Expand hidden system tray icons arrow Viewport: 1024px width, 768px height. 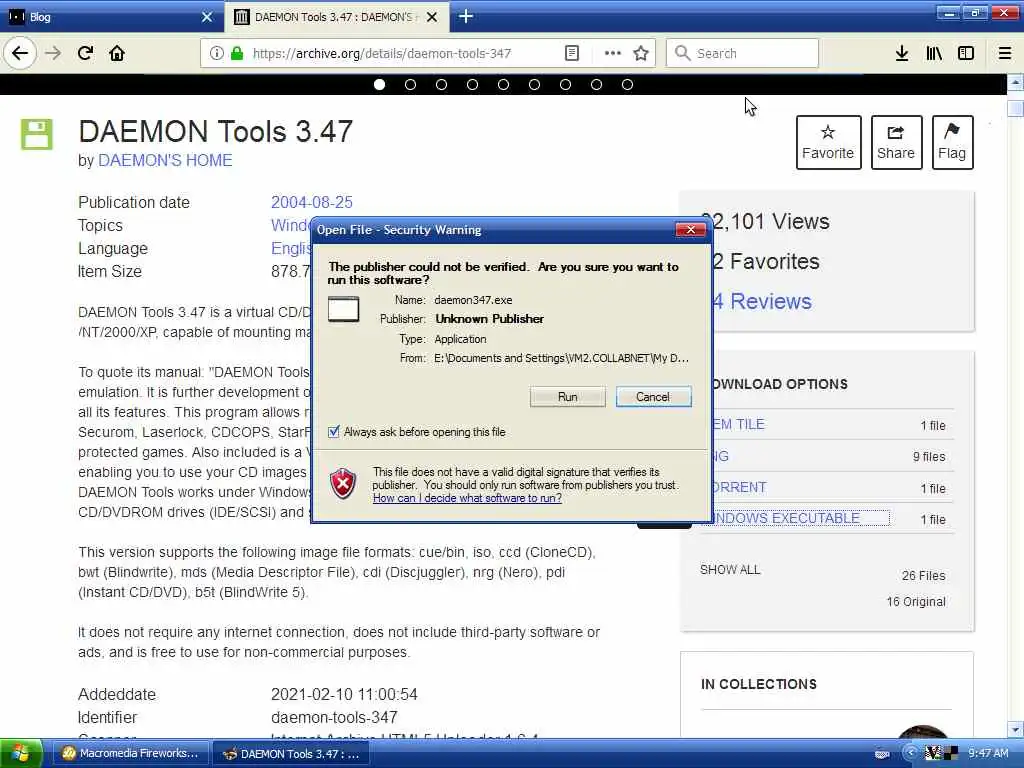click(910, 753)
